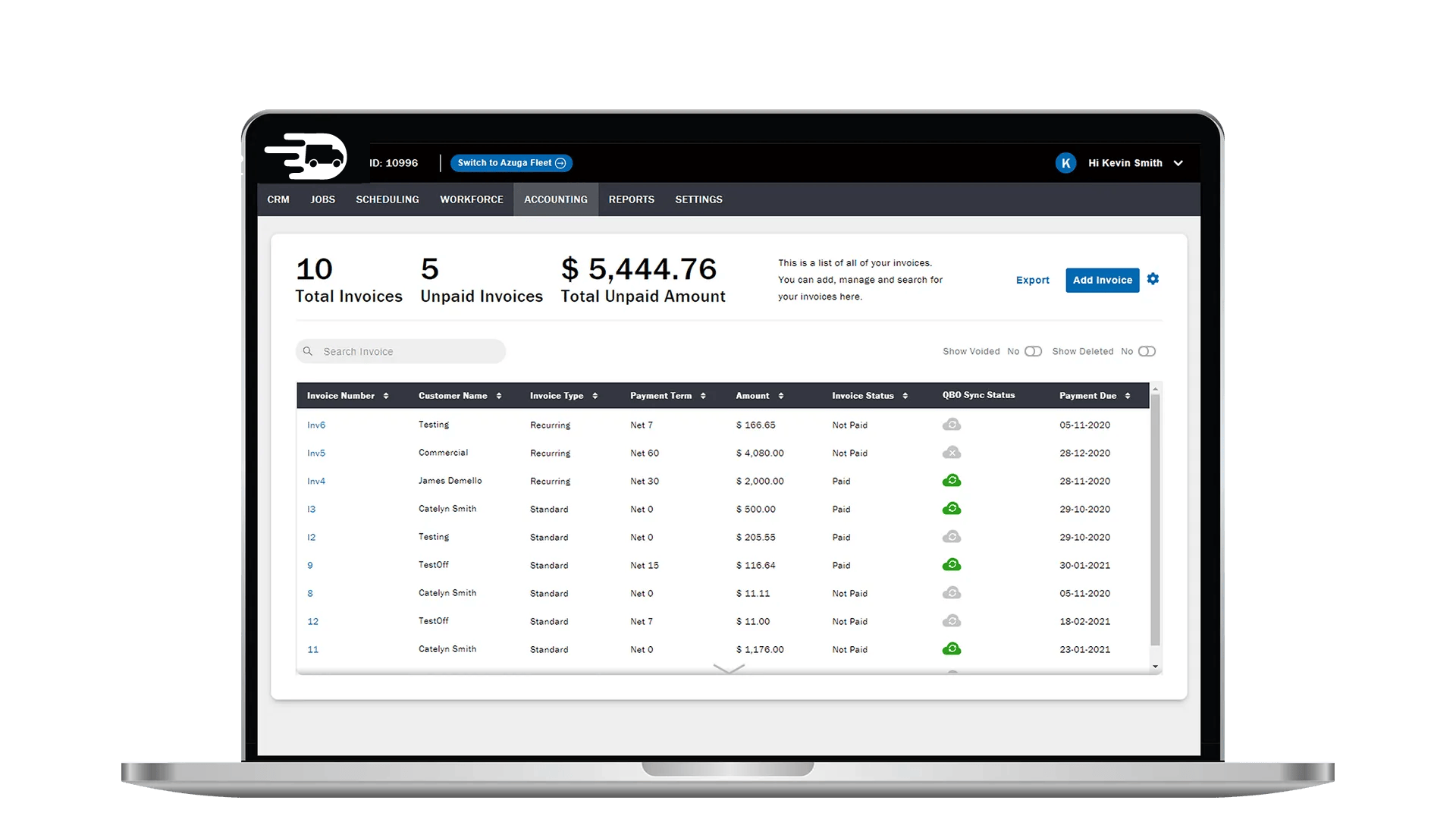Click the invoice table's vertical scrollbar
This screenshot has width=1456, height=819.
pos(1155,523)
